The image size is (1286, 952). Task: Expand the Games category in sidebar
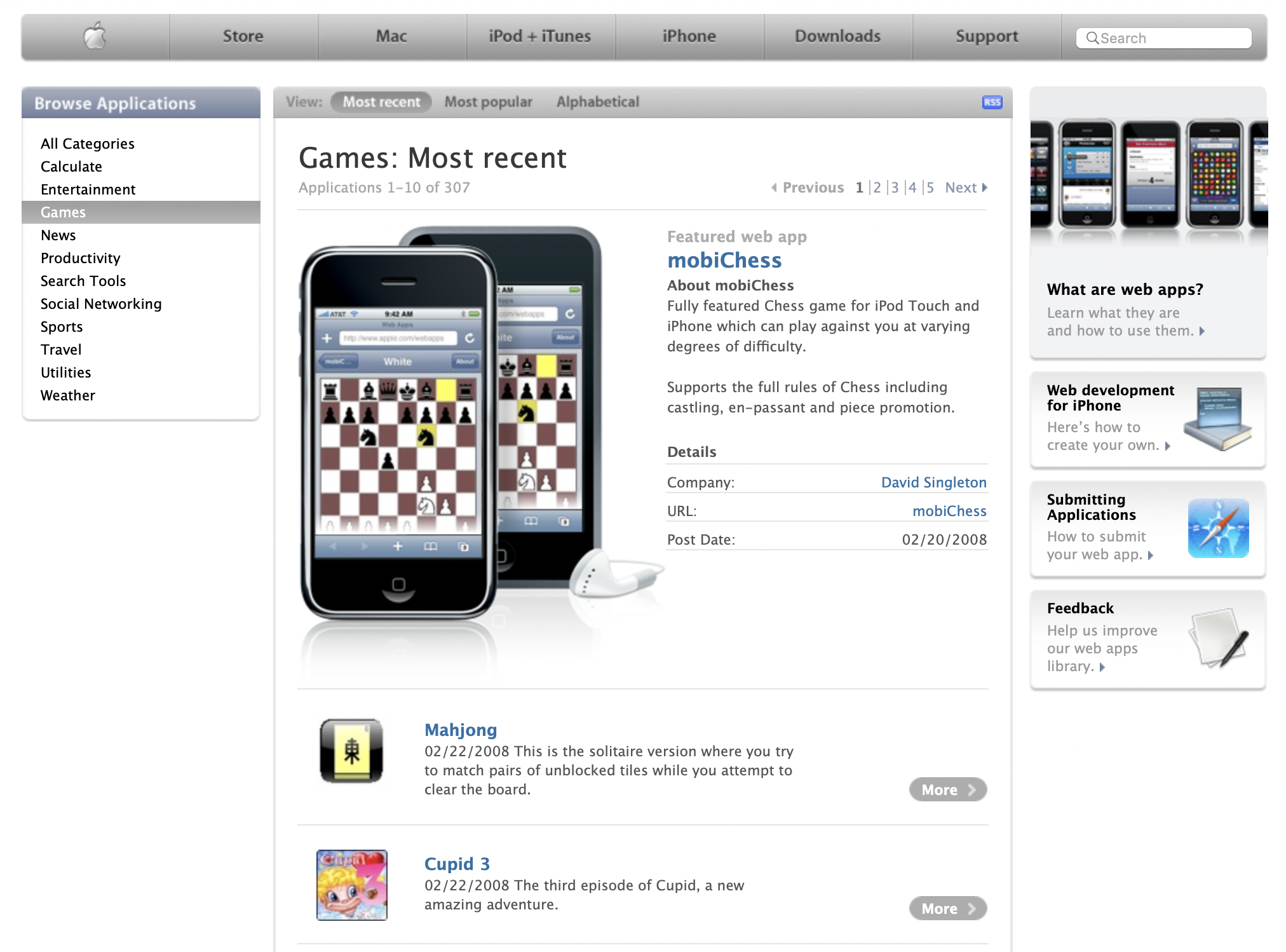tap(62, 211)
